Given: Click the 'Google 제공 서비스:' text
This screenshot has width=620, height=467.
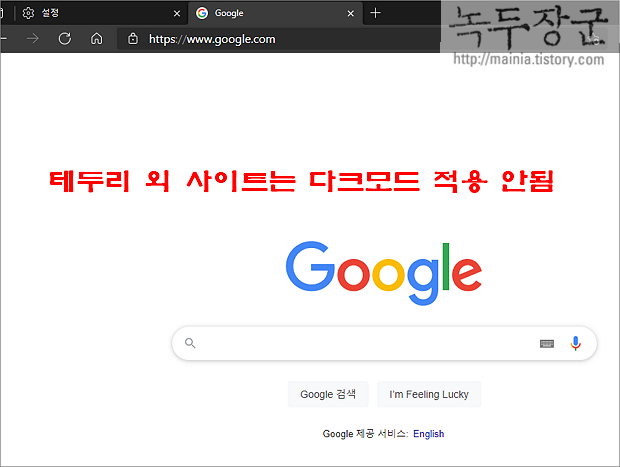Looking at the screenshot, I should coord(366,434).
